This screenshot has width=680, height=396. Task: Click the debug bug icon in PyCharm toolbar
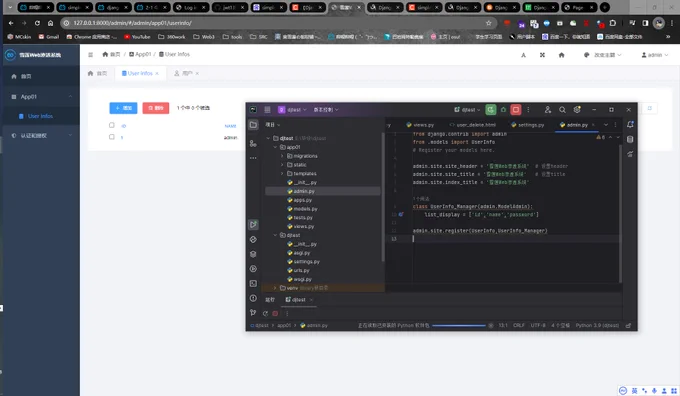(x=503, y=110)
